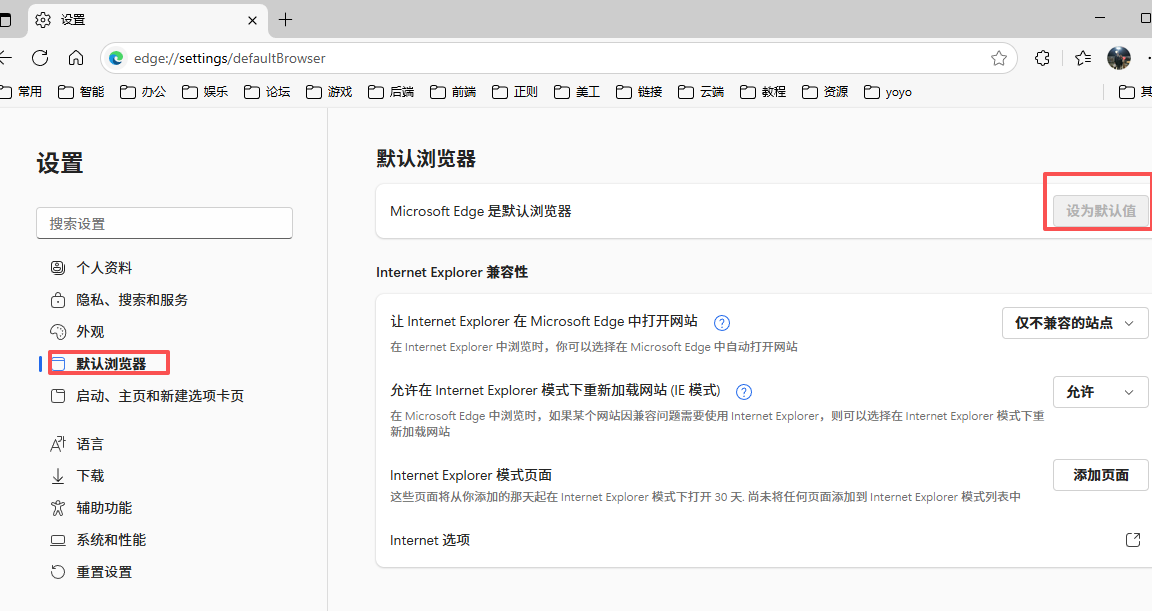Open new tab with plus icon
The image size is (1152, 611).
coord(286,20)
